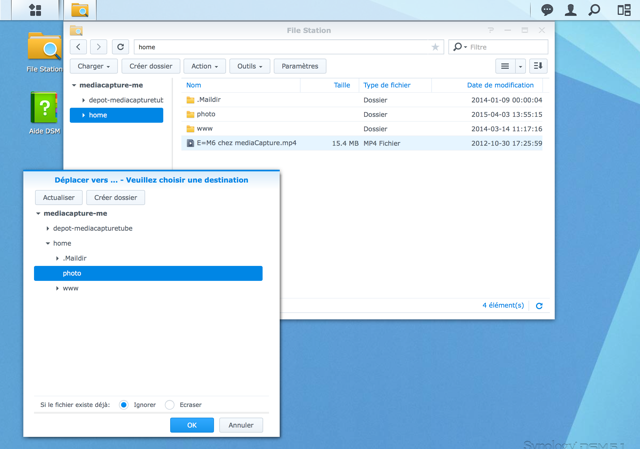
Task: Go back in File Station navigation
Action: [x=78, y=47]
